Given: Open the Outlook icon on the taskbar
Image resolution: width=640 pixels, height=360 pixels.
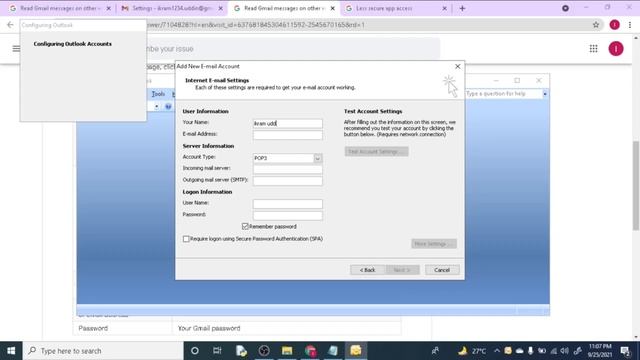Looking at the screenshot, I should tap(356, 351).
